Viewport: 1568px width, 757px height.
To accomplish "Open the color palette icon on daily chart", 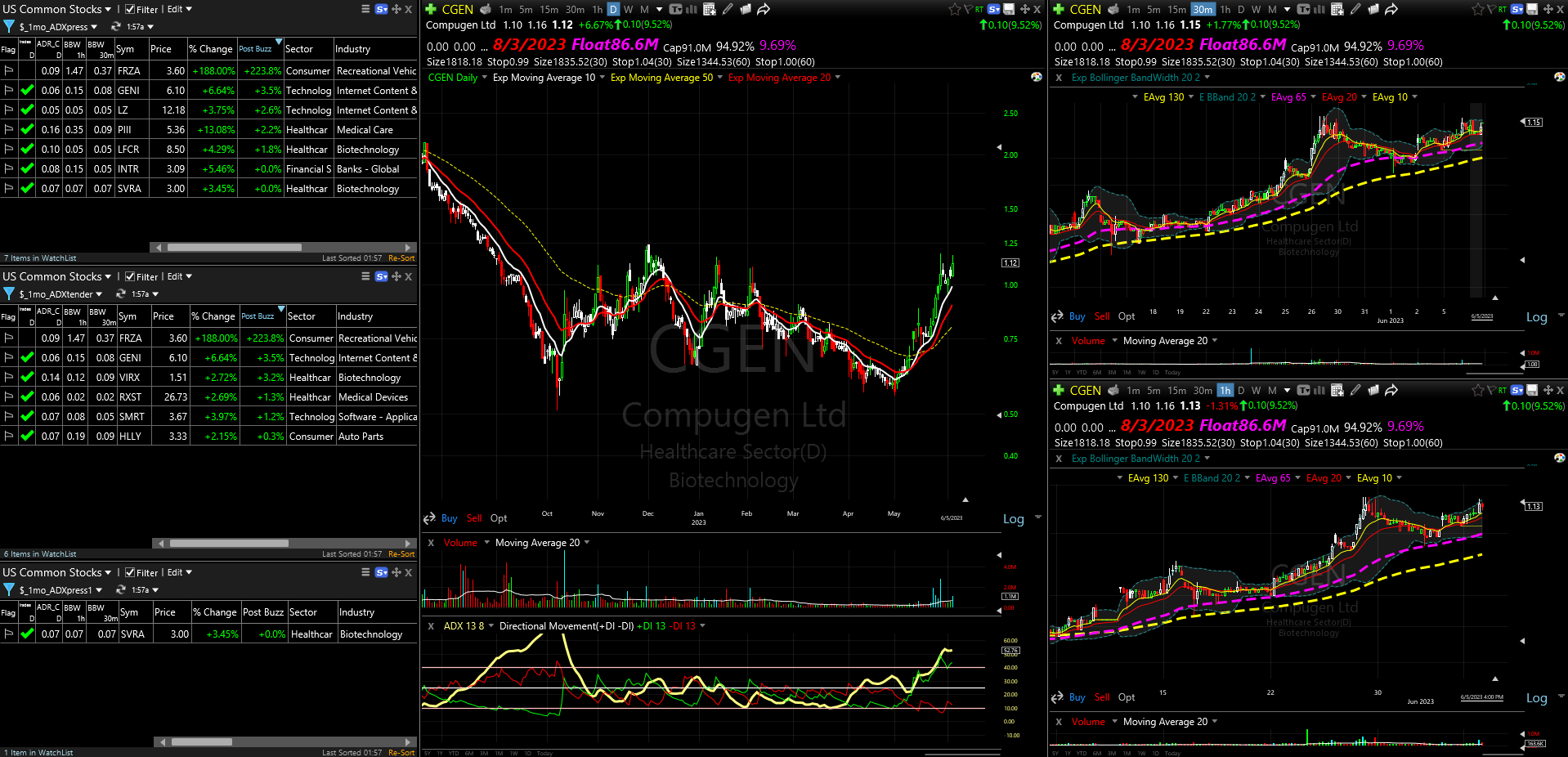I will pyautogui.click(x=1037, y=76).
